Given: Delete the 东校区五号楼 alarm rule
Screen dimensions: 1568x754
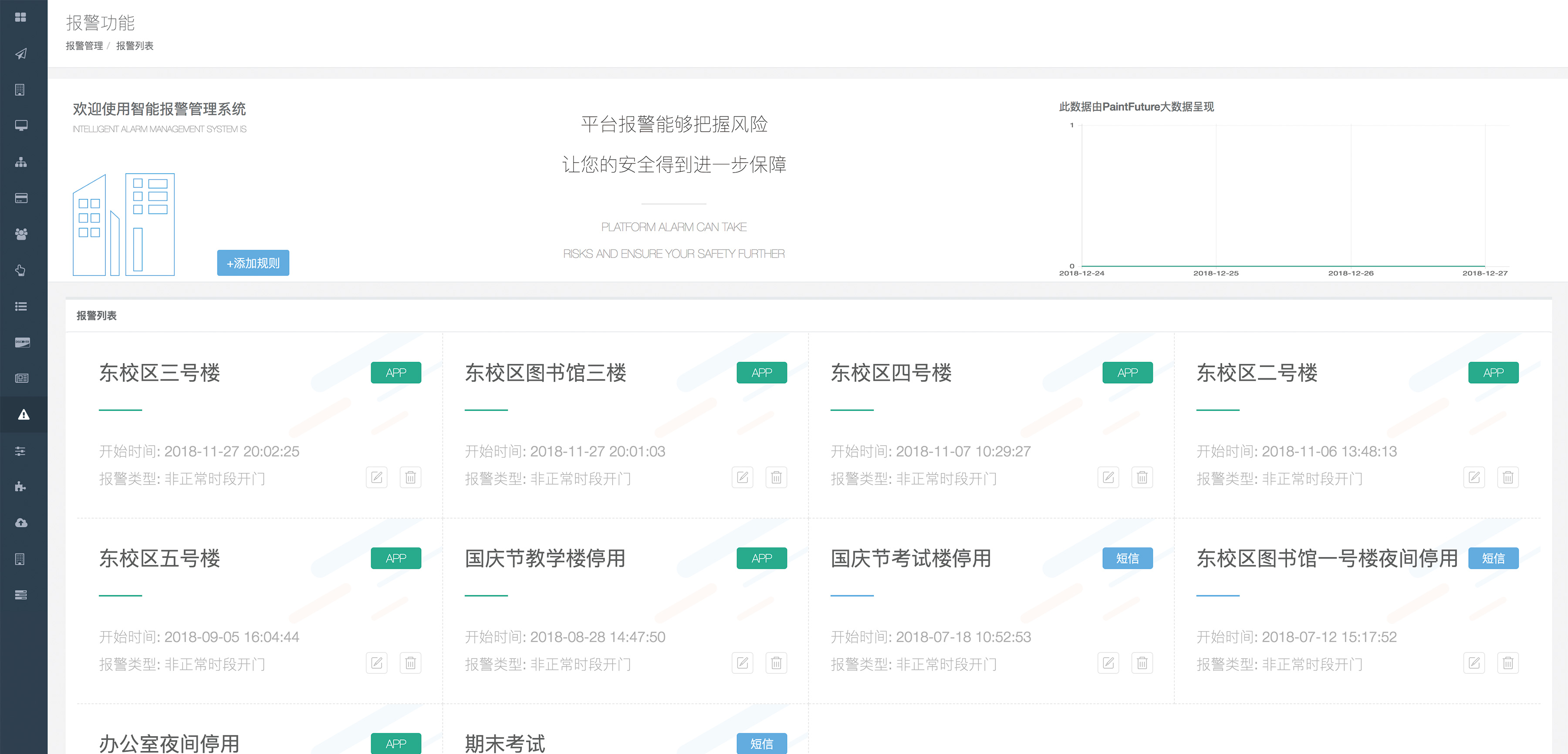Looking at the screenshot, I should coord(410,662).
